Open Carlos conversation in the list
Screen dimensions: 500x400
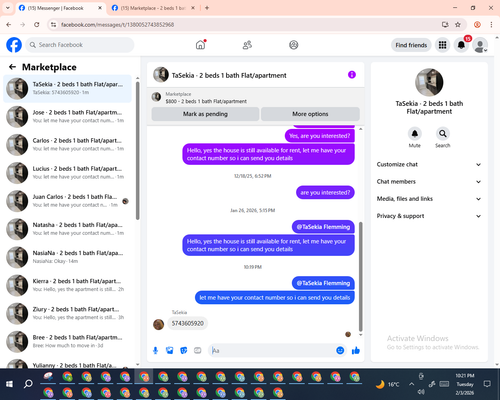point(68,145)
